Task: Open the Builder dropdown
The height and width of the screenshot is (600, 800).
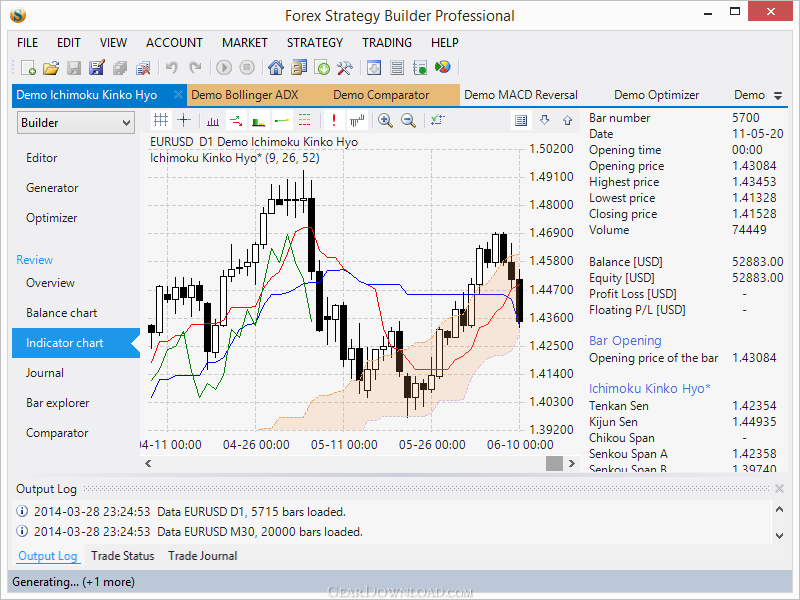Action: pyautogui.click(x=76, y=123)
